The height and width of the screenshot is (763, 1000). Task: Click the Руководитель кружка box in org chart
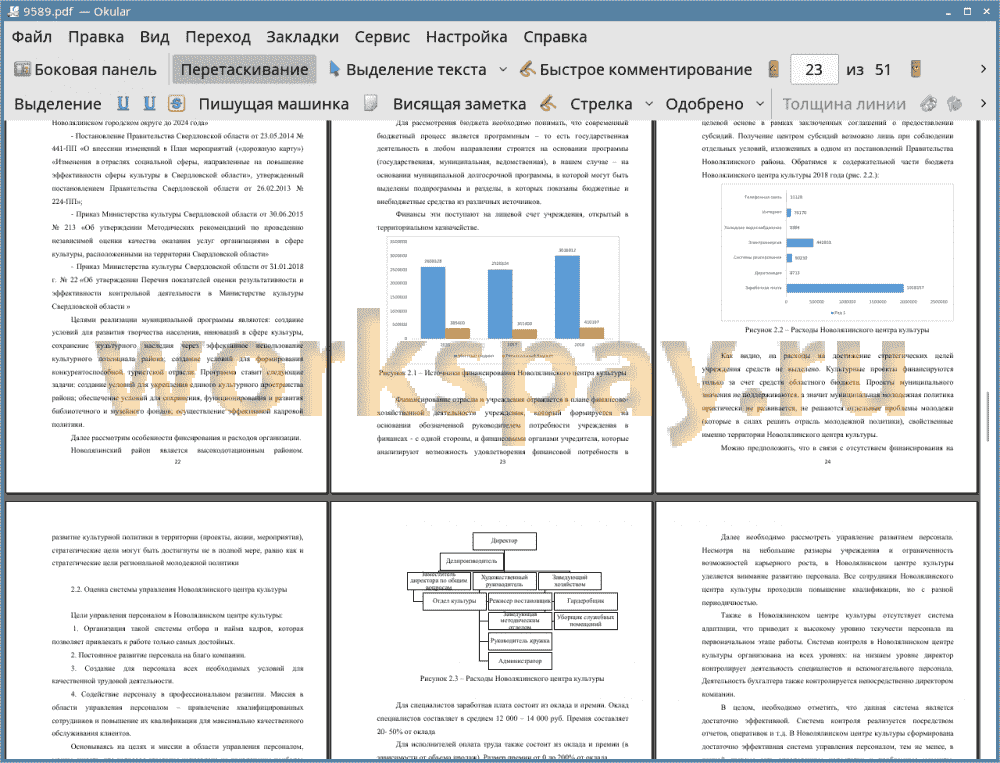coord(520,641)
